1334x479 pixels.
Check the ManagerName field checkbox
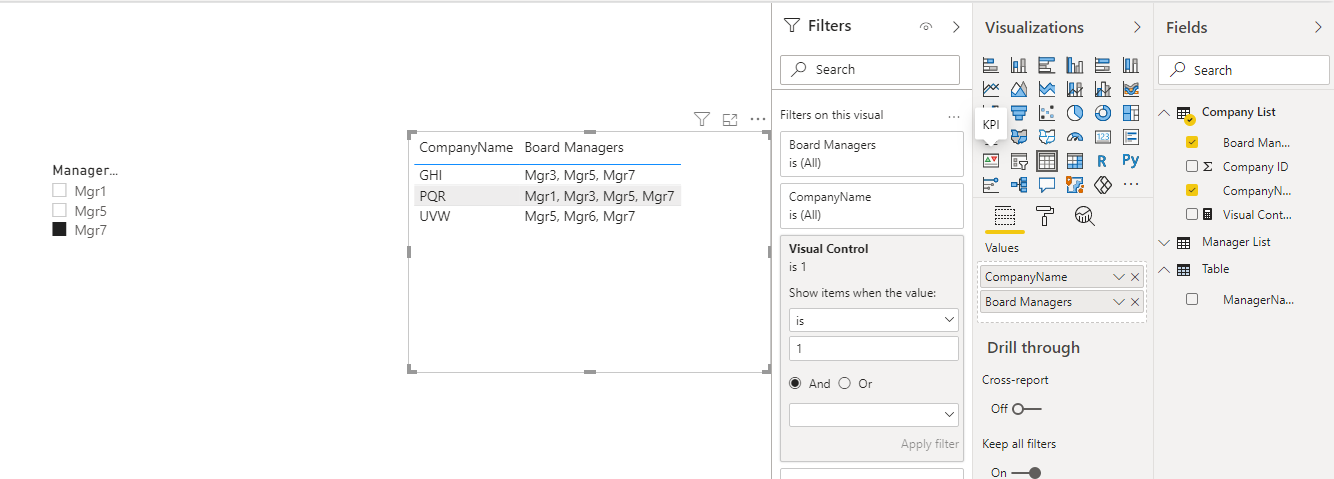pyautogui.click(x=1192, y=299)
